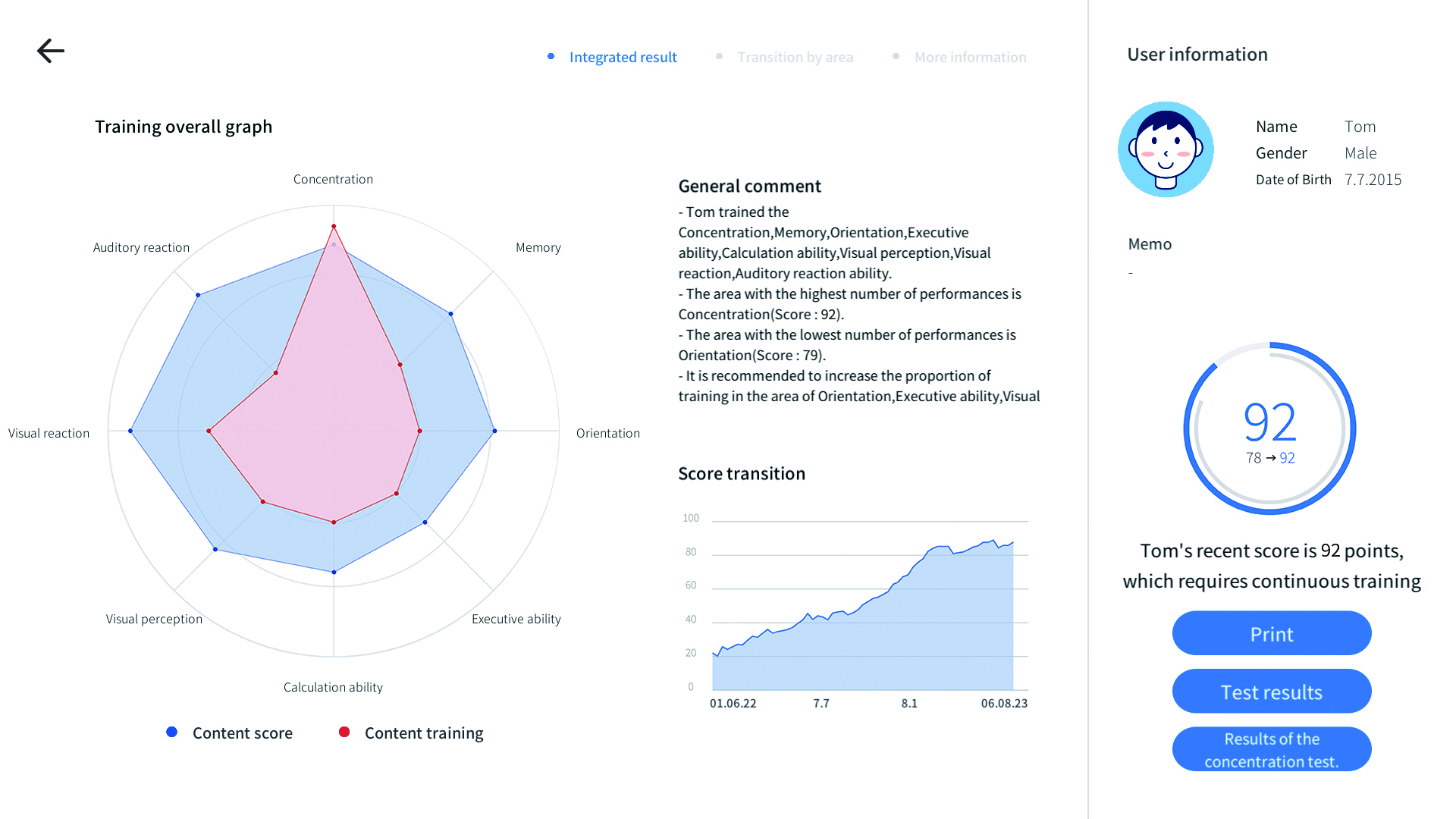Viewport: 1456px width, 819px height.
Task: Click the Concentration axis label on radar
Action: 333,180
